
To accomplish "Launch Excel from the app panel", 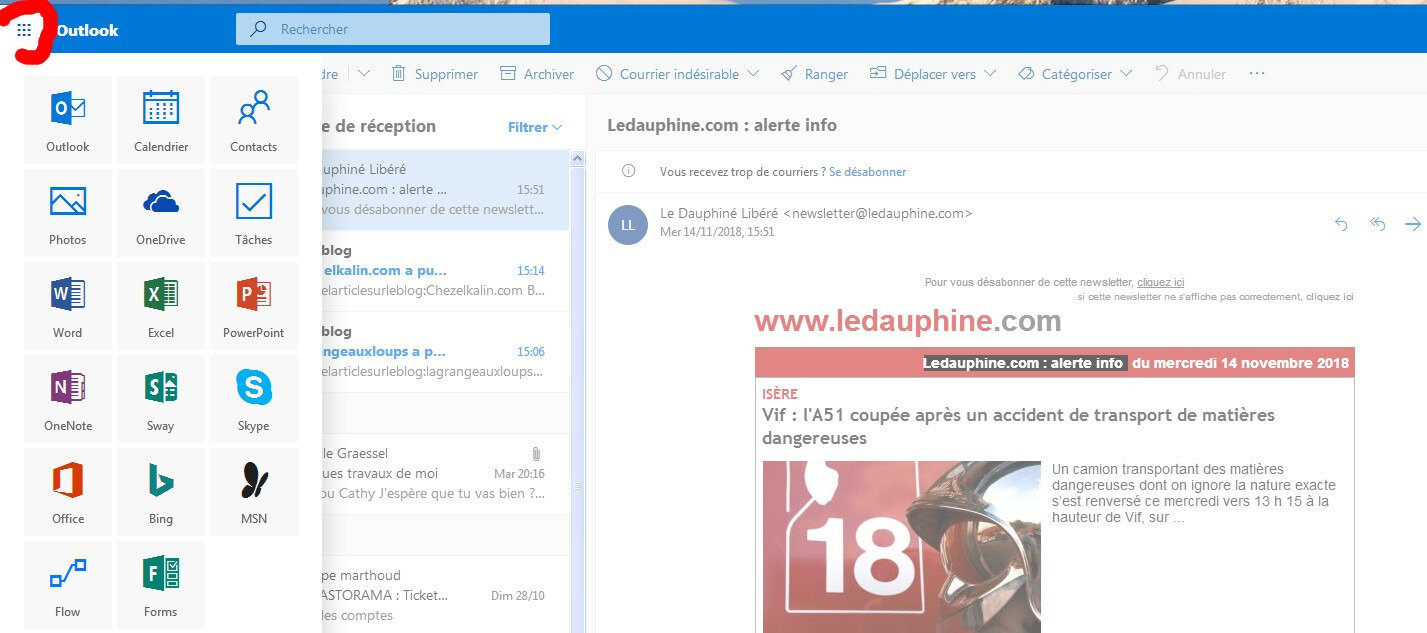I will [x=161, y=306].
